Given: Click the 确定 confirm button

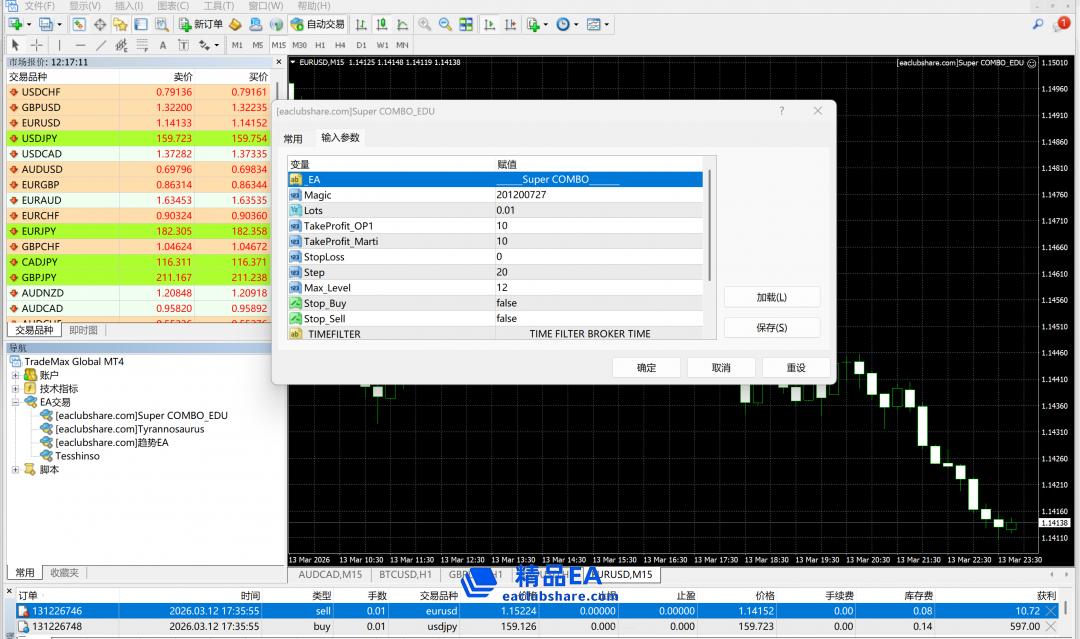Looking at the screenshot, I should pos(647,368).
